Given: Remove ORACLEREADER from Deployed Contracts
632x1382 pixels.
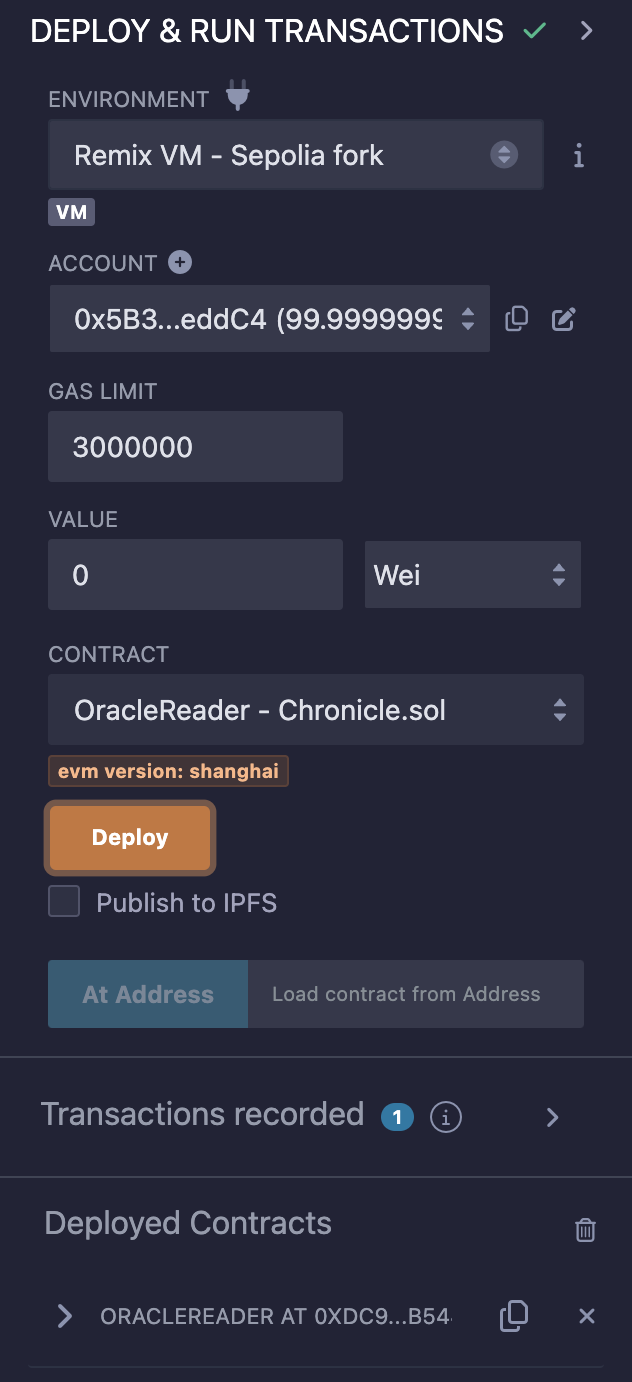Looking at the screenshot, I should click(586, 1316).
